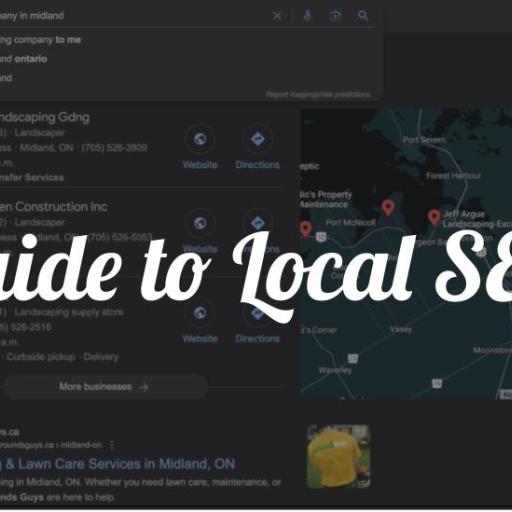Click the magnifying glass search icon
Screen dimensions: 512x512
(x=363, y=16)
